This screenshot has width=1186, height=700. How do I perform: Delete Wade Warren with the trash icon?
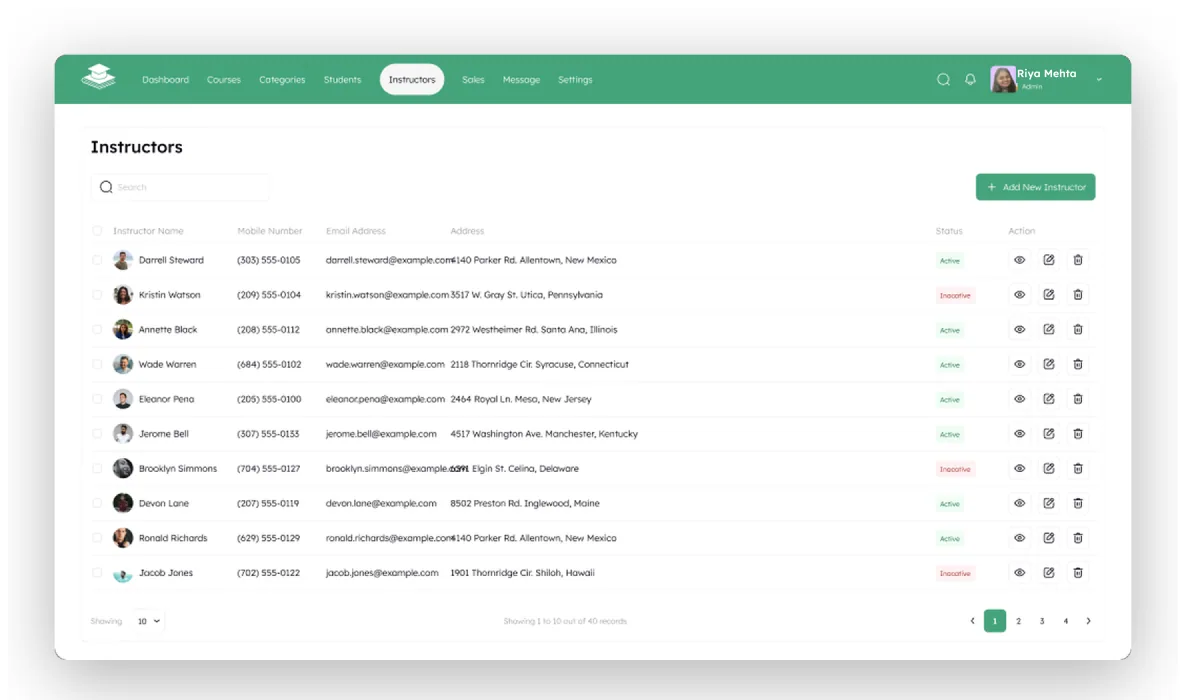tap(1078, 364)
